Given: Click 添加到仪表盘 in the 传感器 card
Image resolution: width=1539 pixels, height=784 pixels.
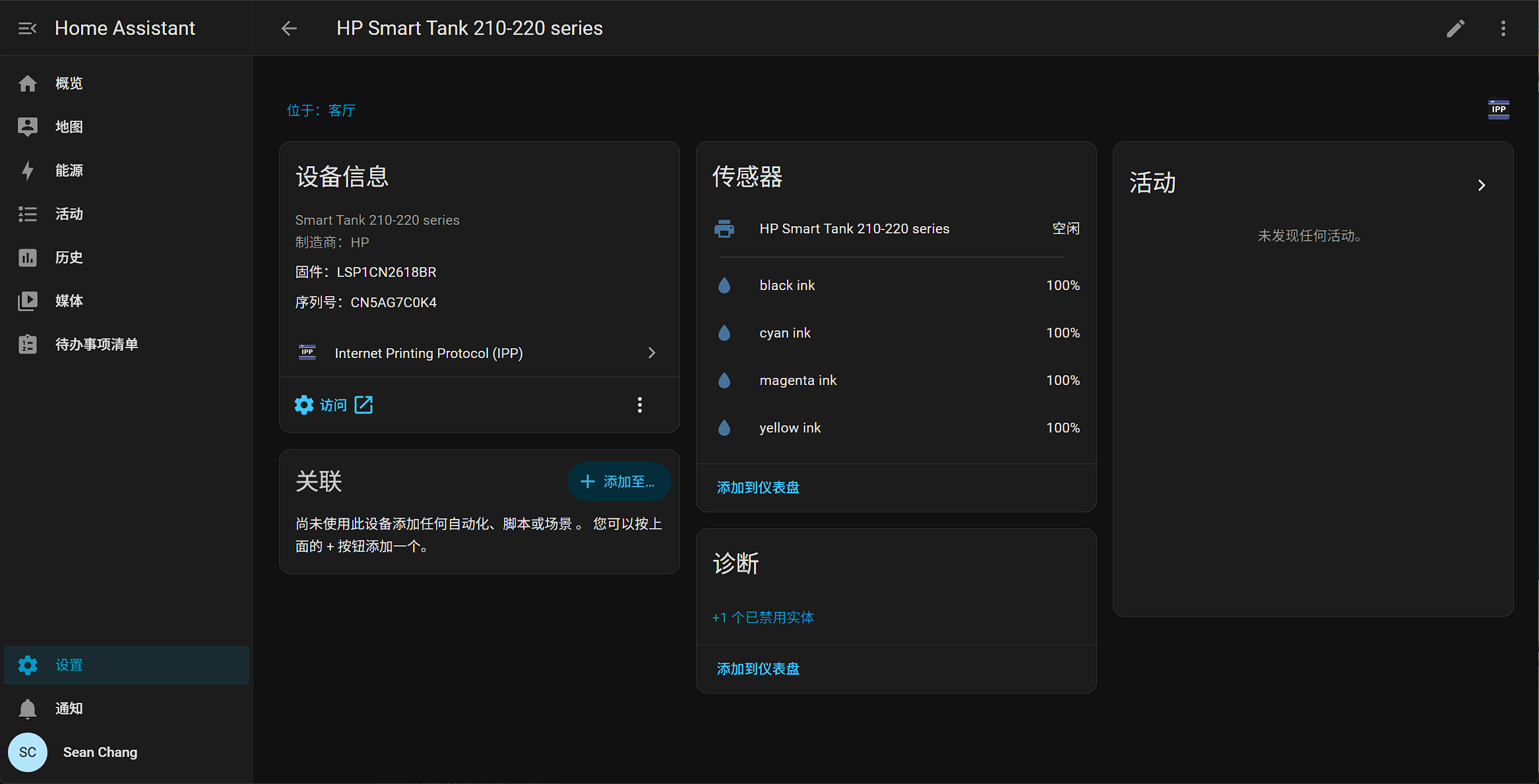Looking at the screenshot, I should (x=758, y=488).
